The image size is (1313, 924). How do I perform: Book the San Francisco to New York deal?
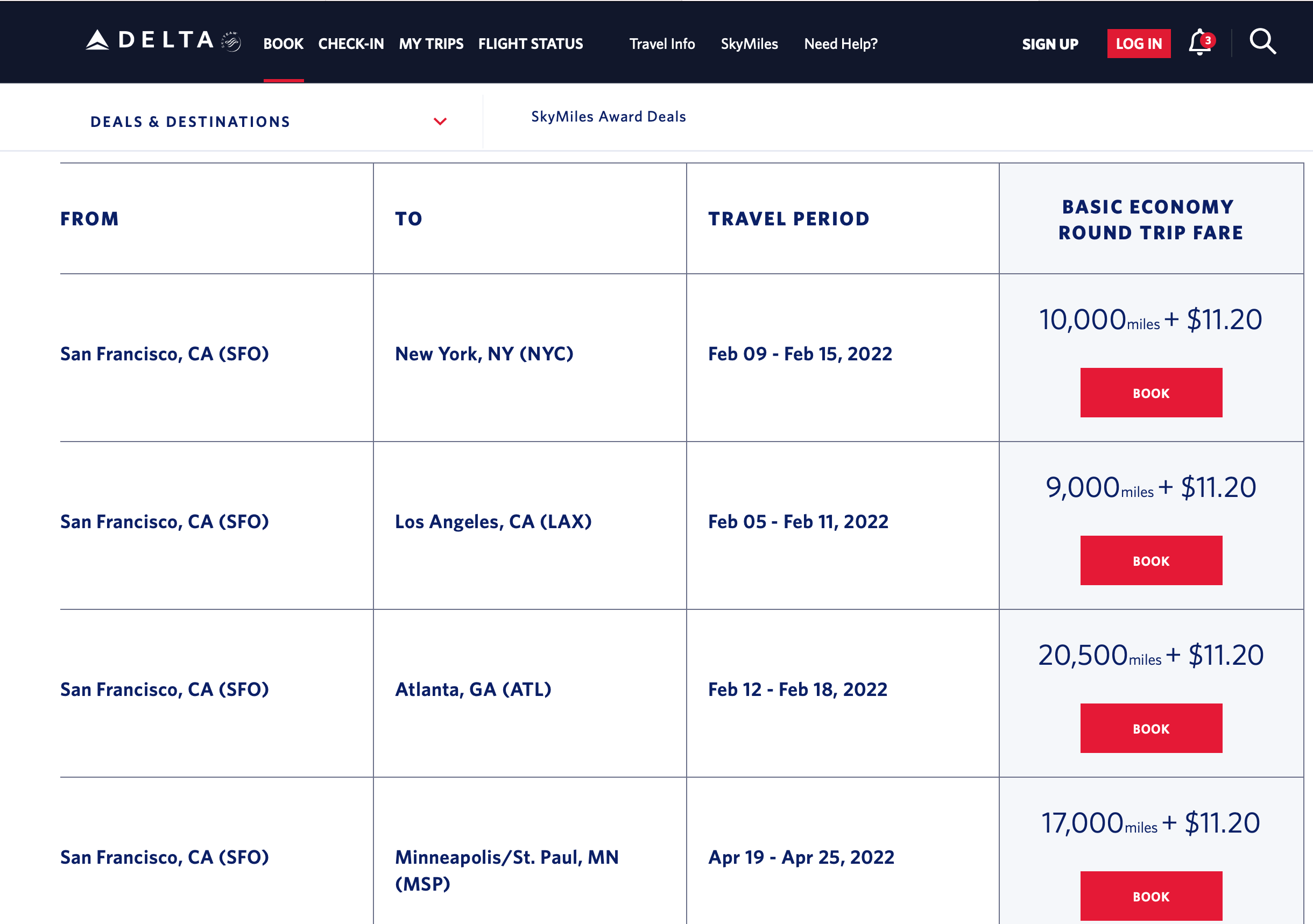point(1150,393)
